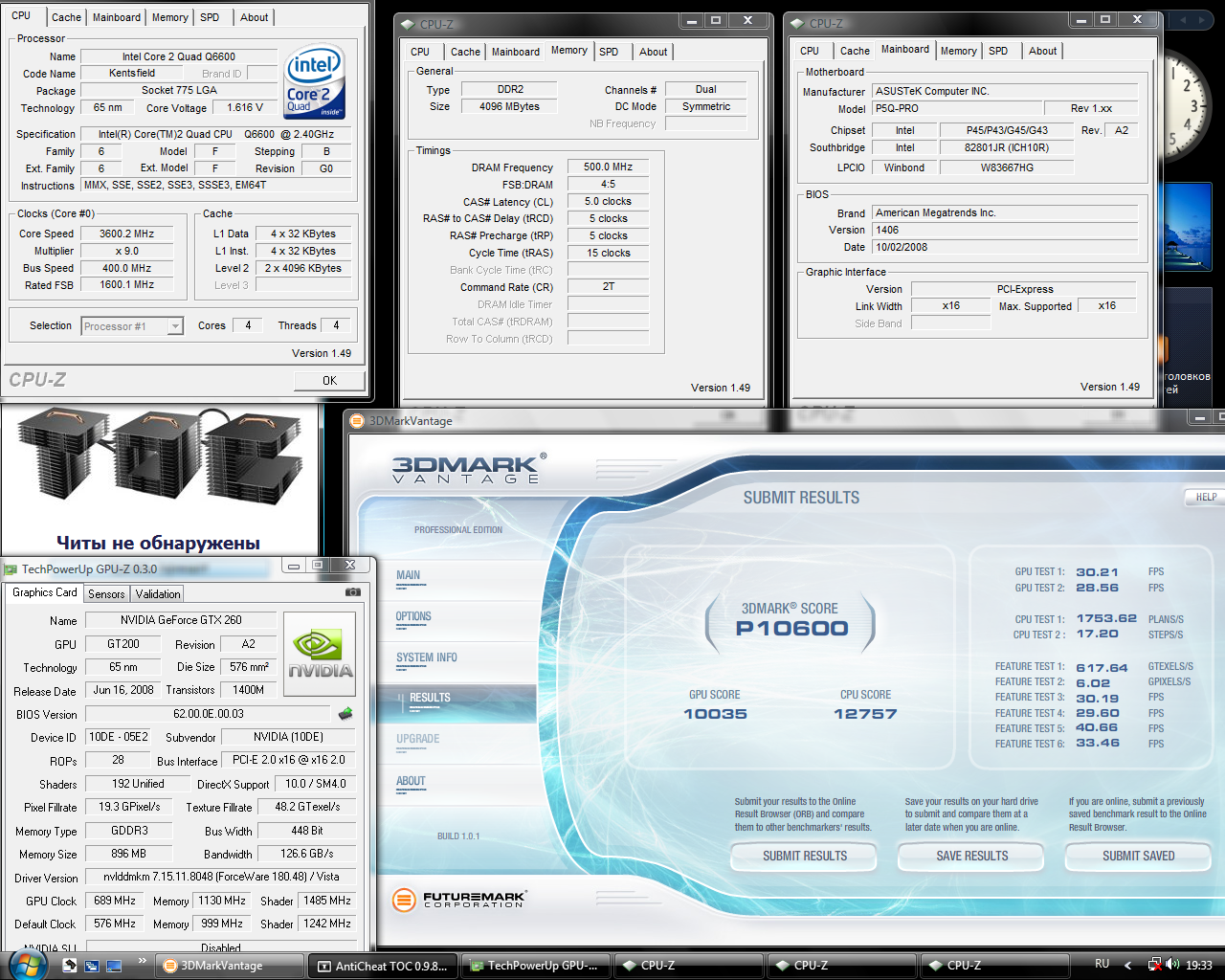Screen dimensions: 1225x980
Task: Click the Driver Version field in GPU-Z
Action: (220, 877)
